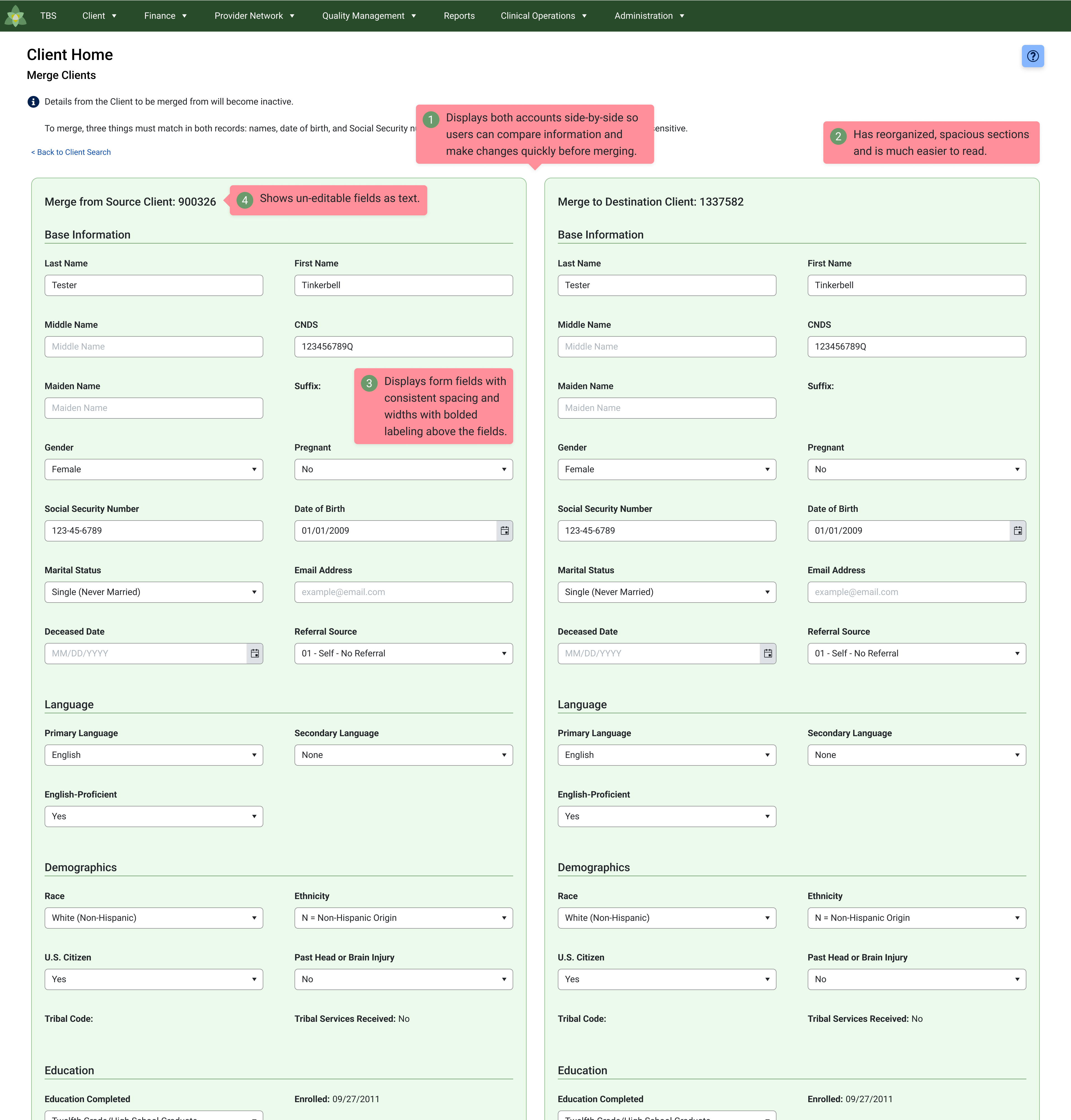
Task: Expand source client Gender dropdown
Action: 154,469
